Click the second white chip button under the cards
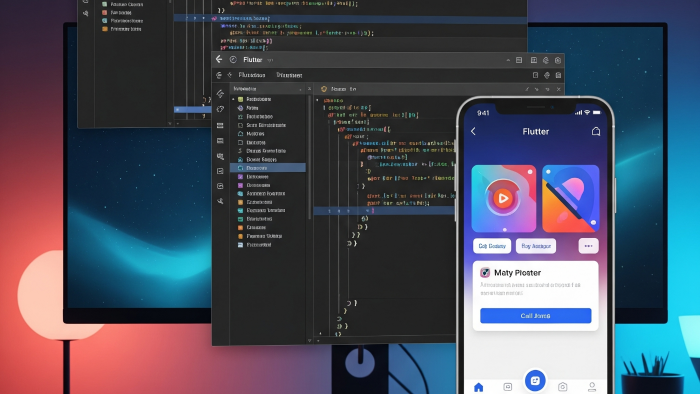The image size is (700, 394). click(536, 246)
